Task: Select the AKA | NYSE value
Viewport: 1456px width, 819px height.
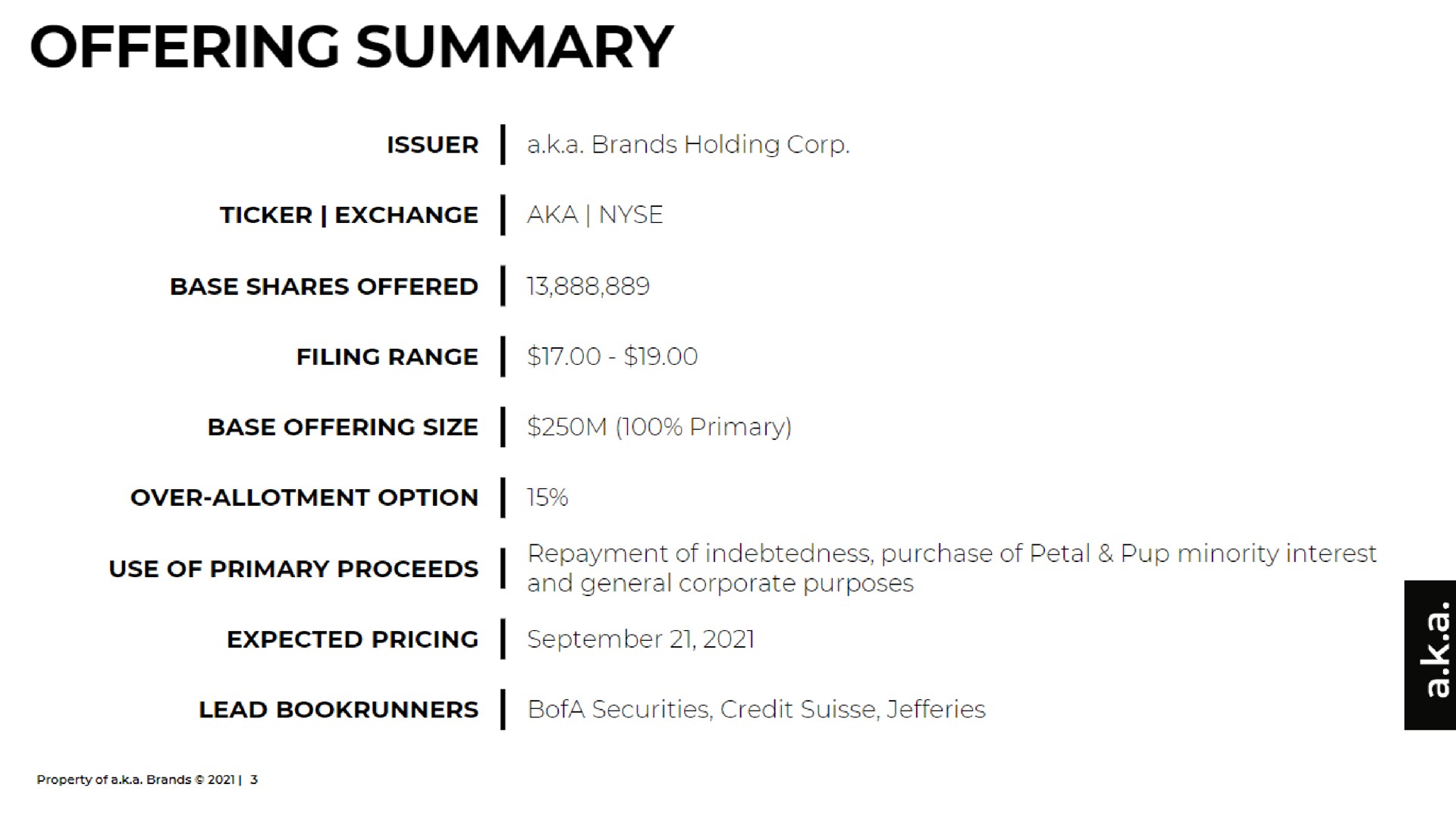Action: coord(595,215)
